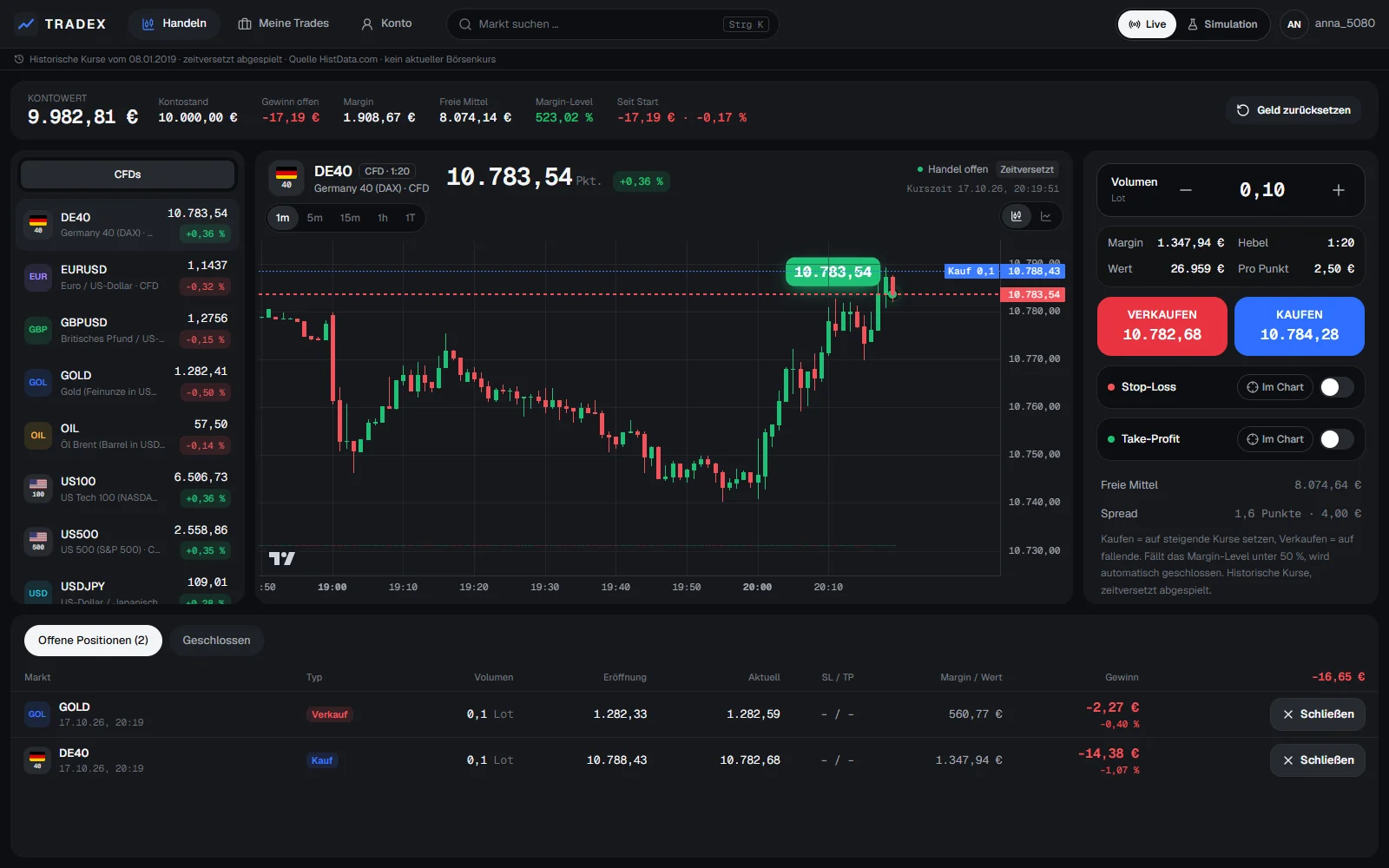
Task: Click Kauf 0,1 position marker on chart
Action: (x=971, y=271)
